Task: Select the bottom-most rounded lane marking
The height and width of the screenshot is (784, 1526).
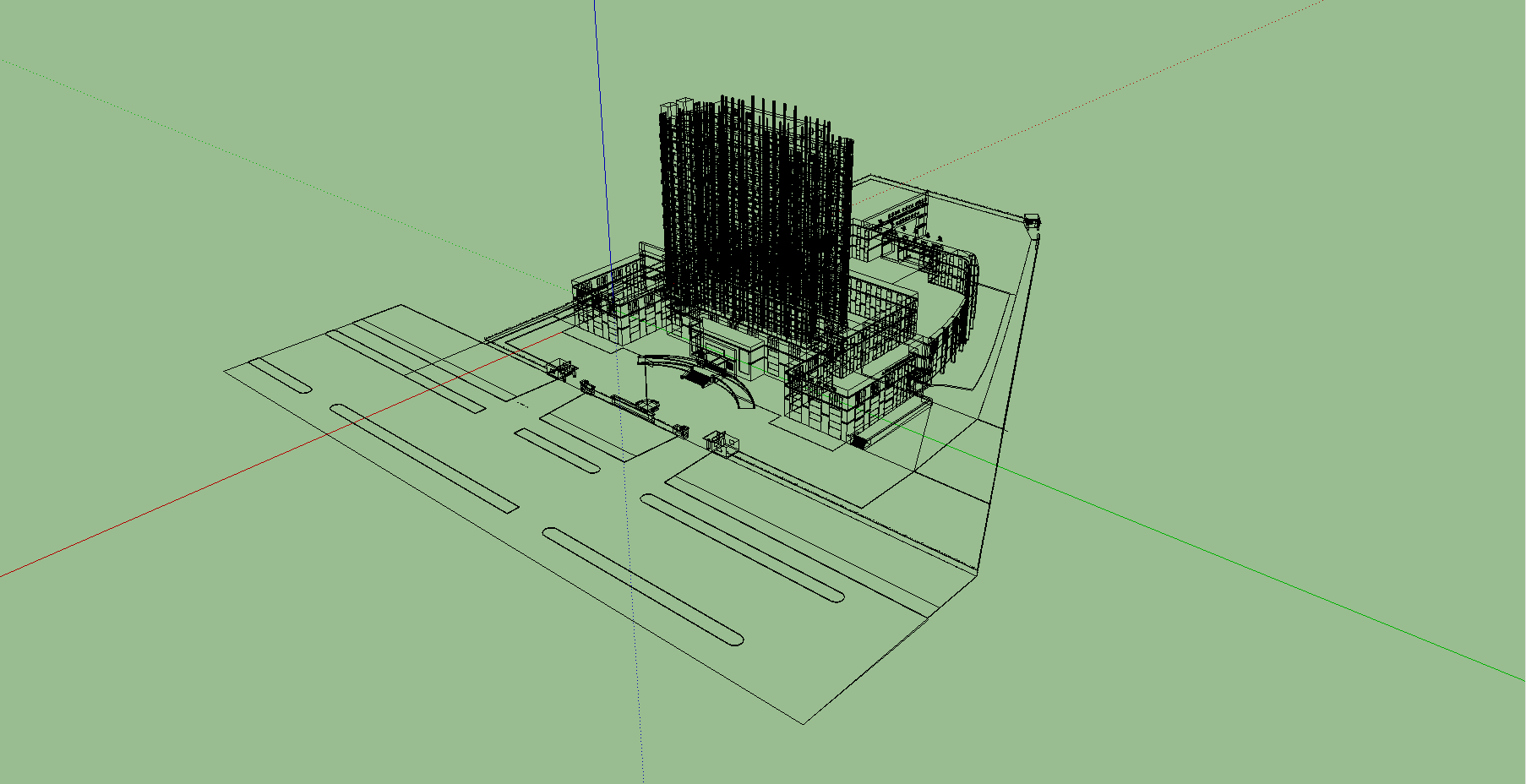Action: [642, 586]
